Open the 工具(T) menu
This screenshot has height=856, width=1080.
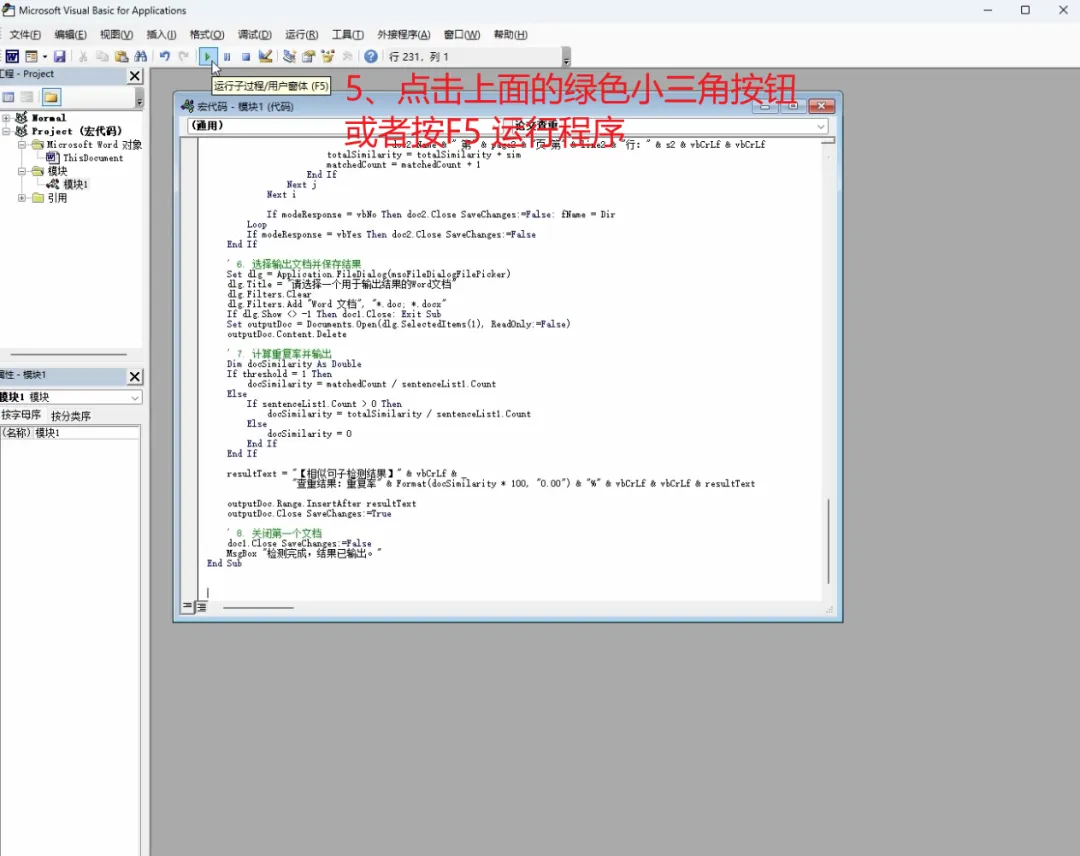point(347,34)
